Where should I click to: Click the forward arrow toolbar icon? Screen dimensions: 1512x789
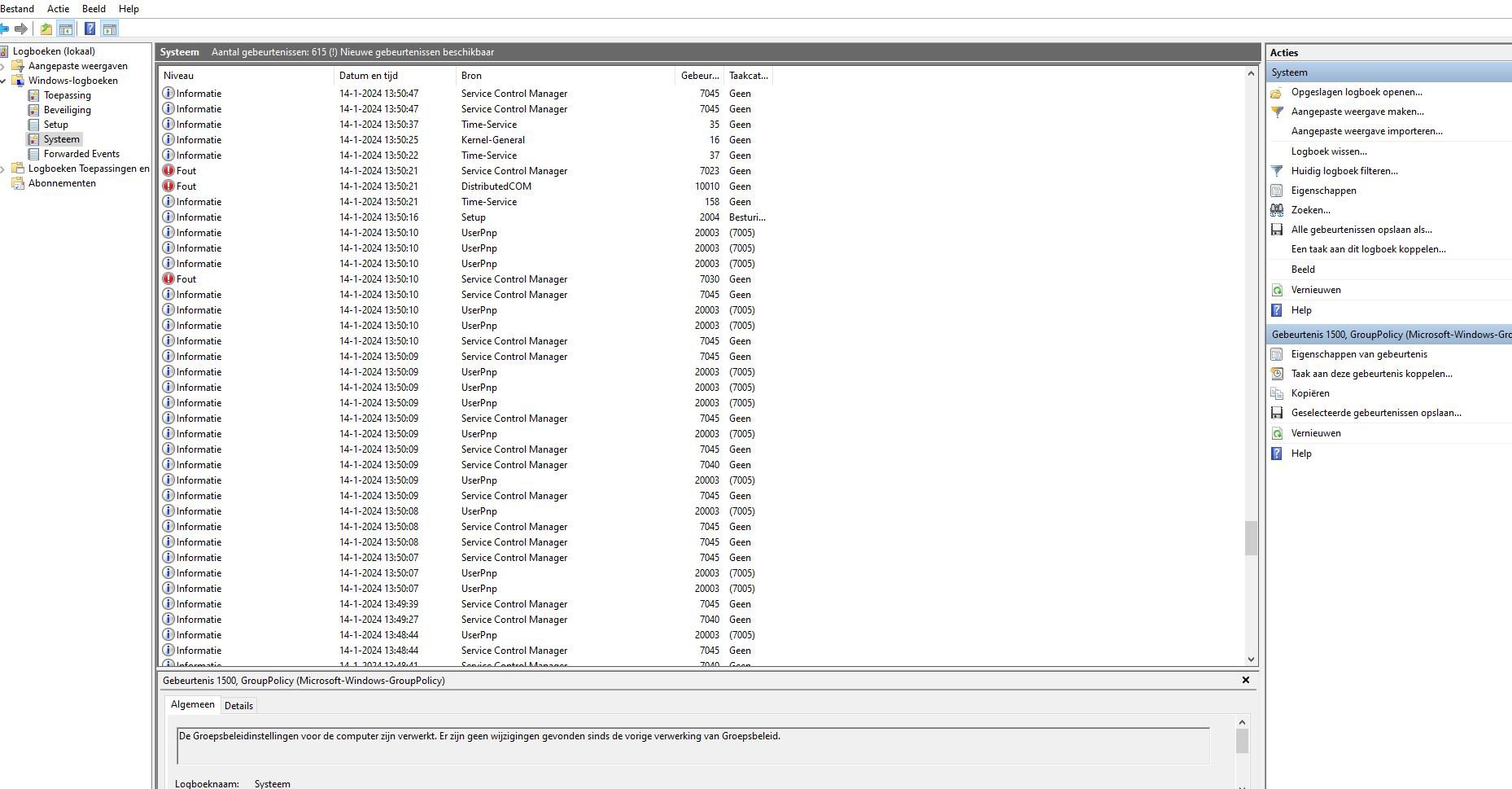(21, 29)
